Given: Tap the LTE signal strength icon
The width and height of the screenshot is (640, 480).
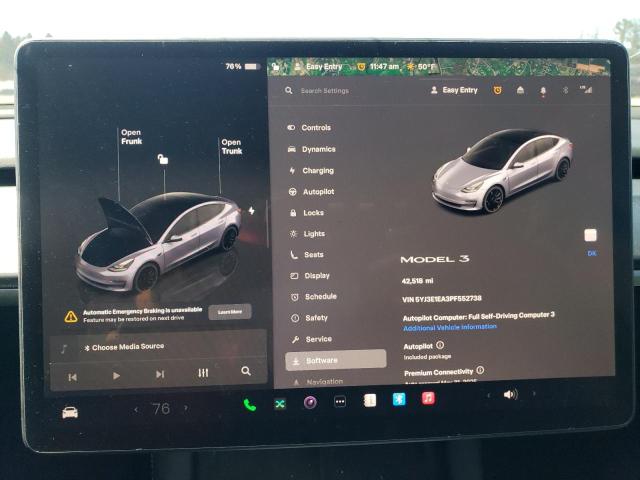Looking at the screenshot, I should [587, 90].
